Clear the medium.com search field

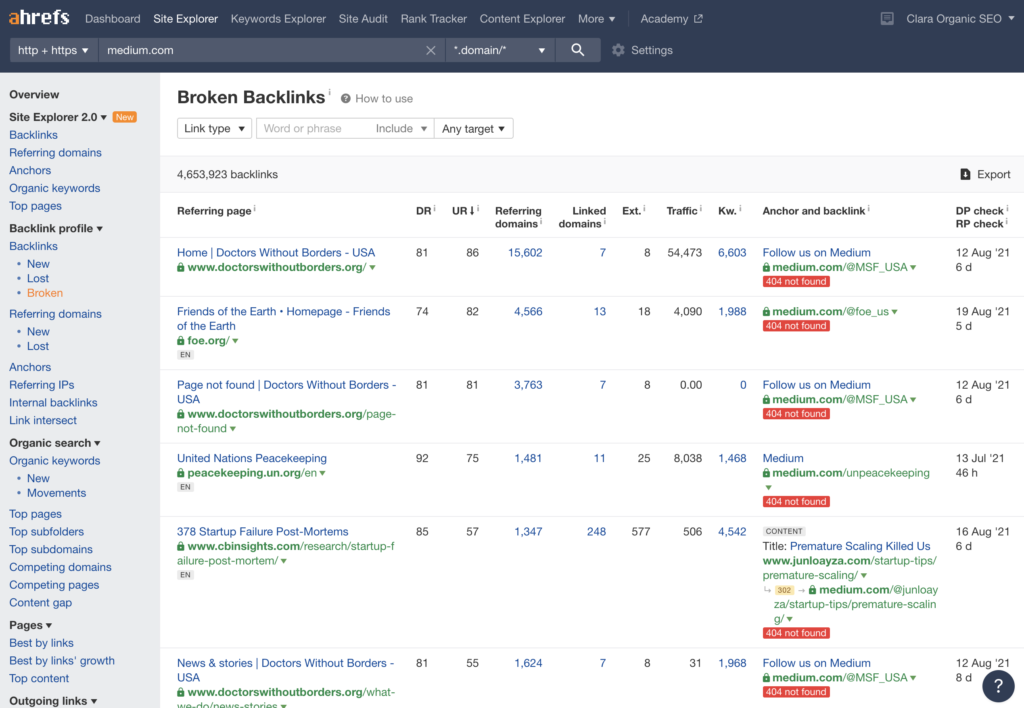pos(430,50)
